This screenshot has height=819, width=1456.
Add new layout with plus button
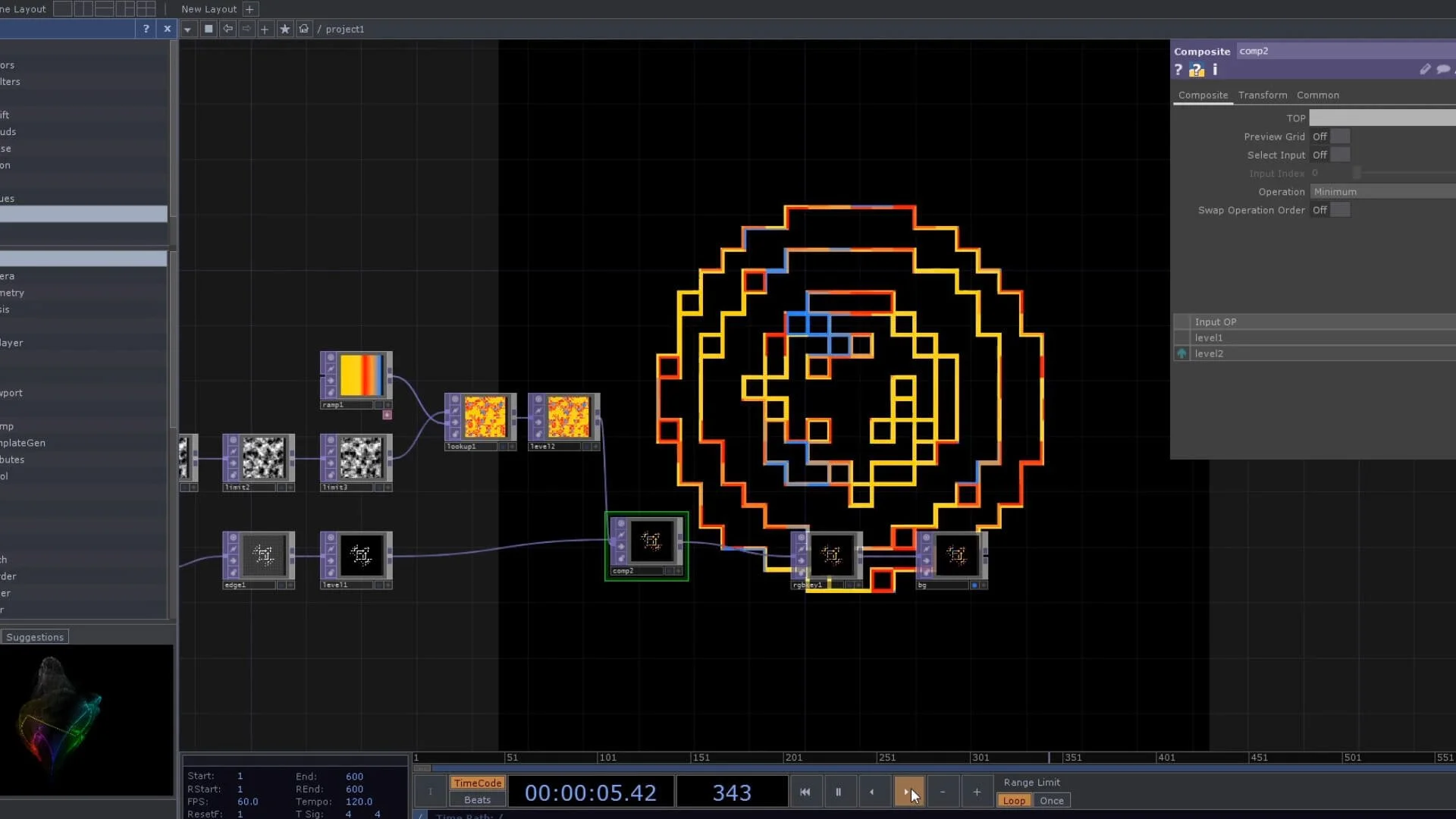[x=249, y=9]
